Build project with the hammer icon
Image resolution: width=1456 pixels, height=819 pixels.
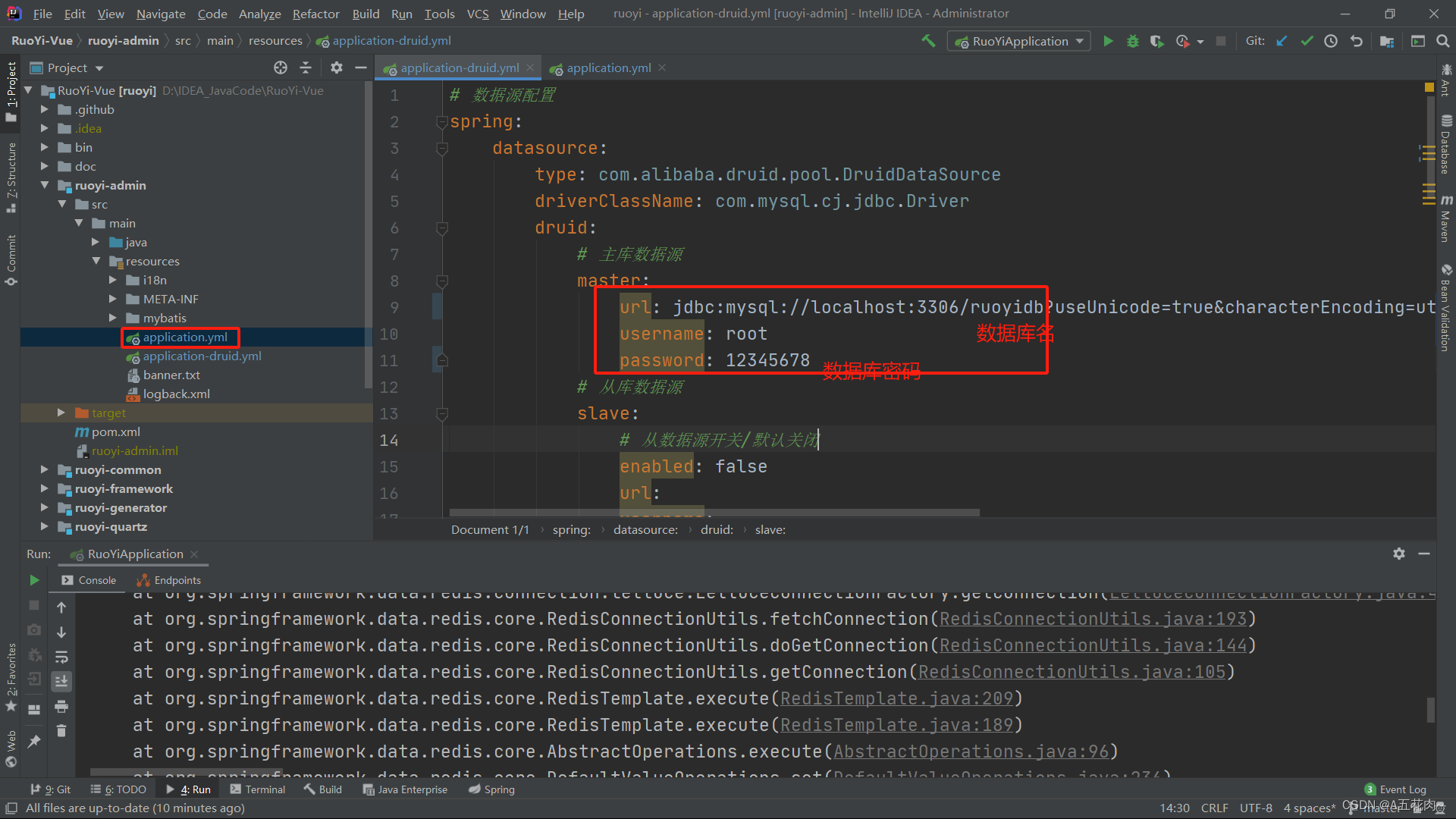click(928, 41)
